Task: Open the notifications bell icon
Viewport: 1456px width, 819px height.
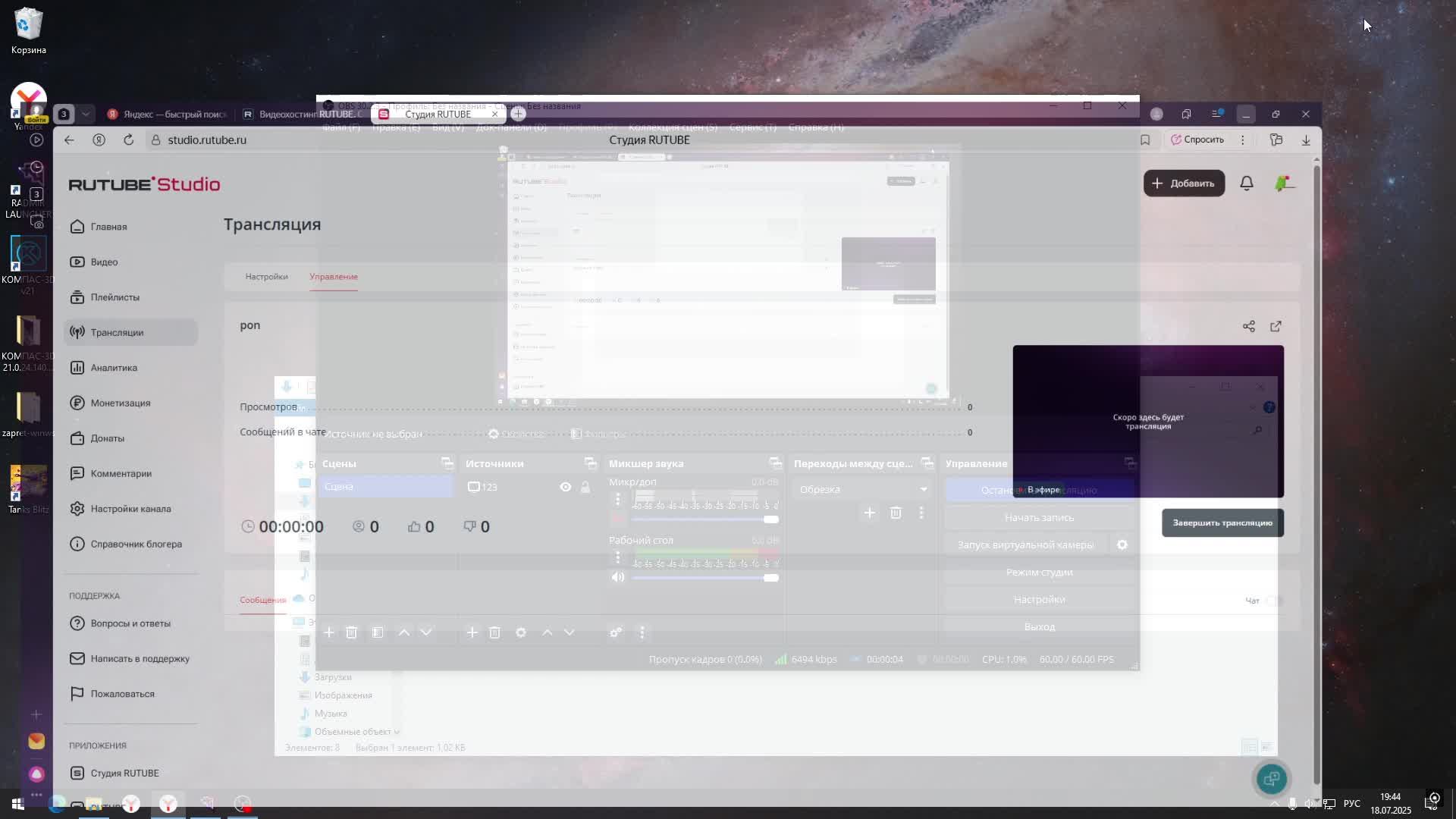Action: [1246, 184]
